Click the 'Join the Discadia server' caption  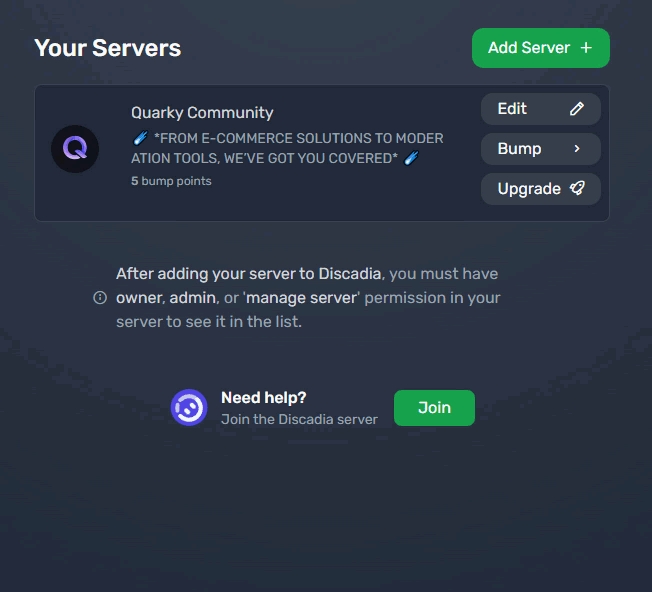click(299, 419)
